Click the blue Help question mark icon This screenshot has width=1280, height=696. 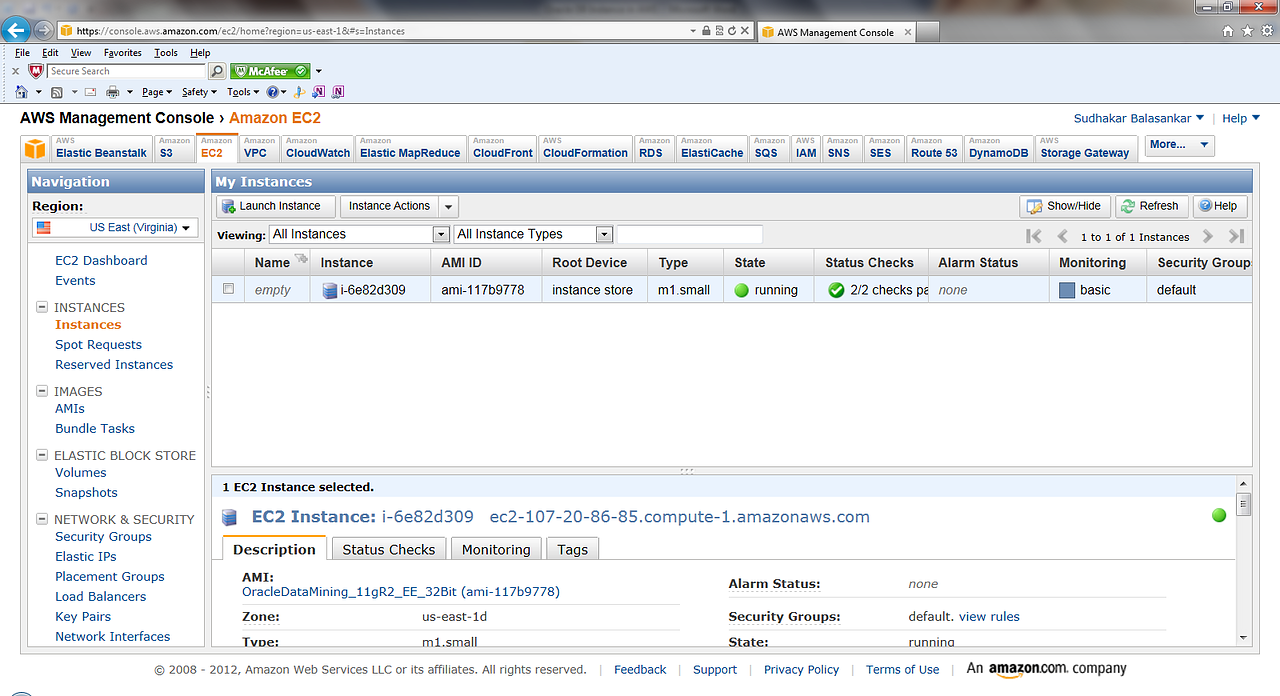(271, 92)
